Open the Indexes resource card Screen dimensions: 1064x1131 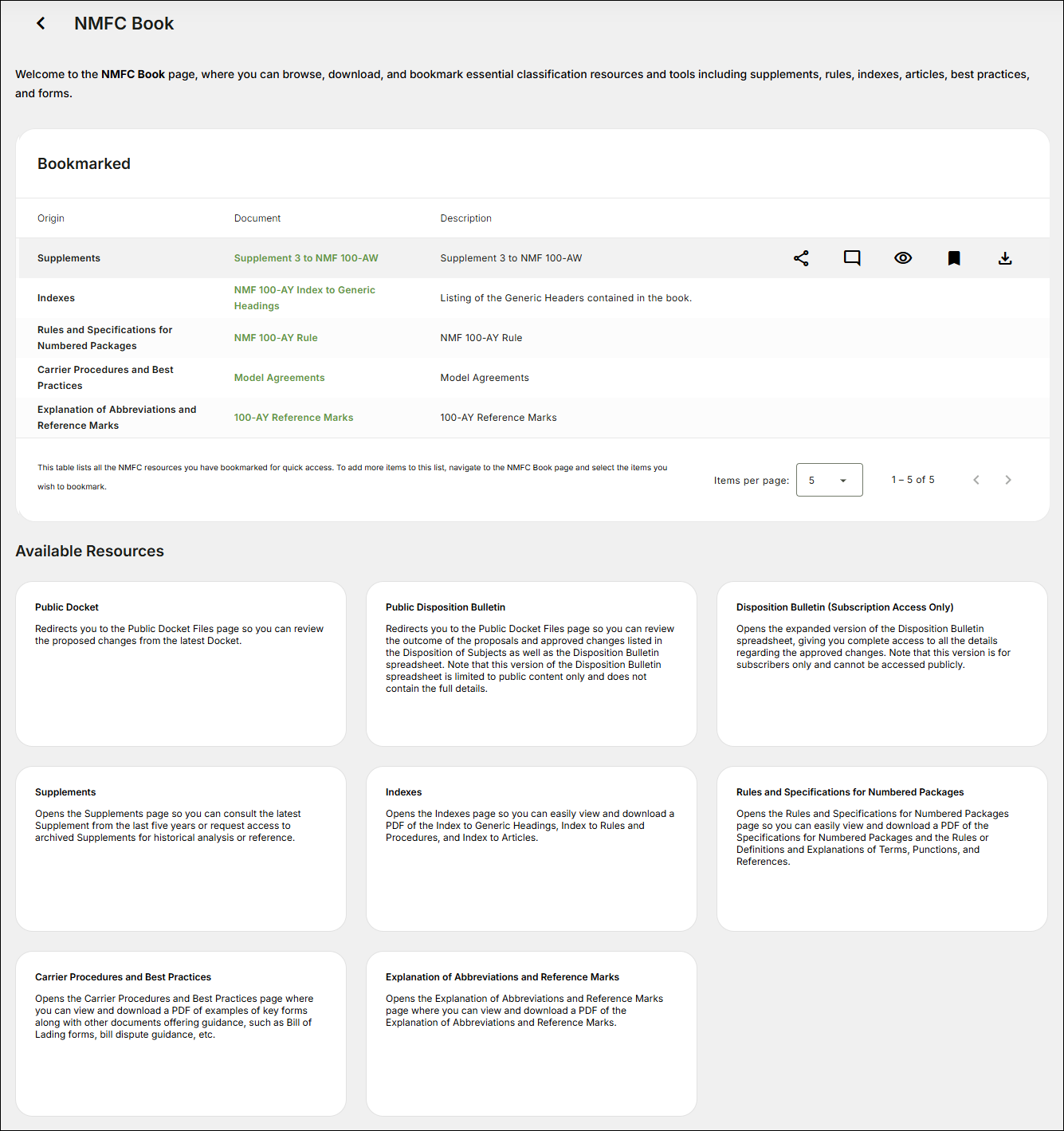pyautogui.click(x=532, y=848)
